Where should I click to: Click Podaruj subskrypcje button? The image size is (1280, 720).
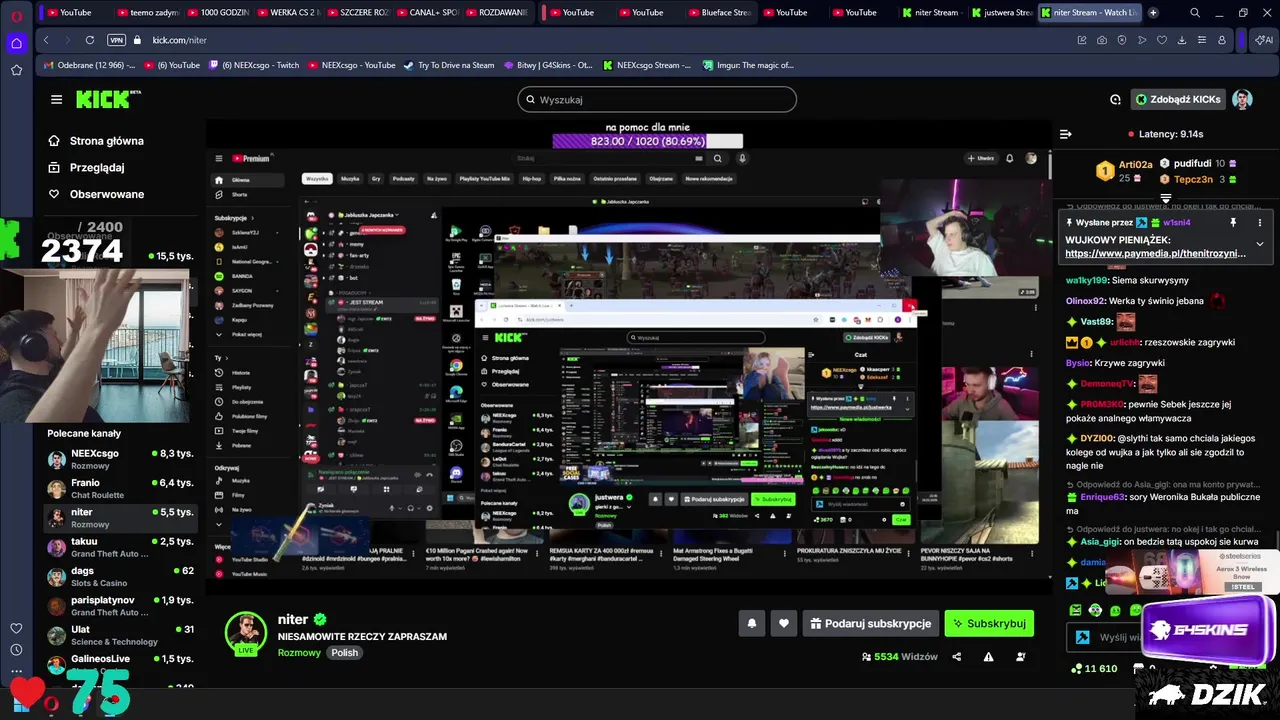click(x=870, y=623)
